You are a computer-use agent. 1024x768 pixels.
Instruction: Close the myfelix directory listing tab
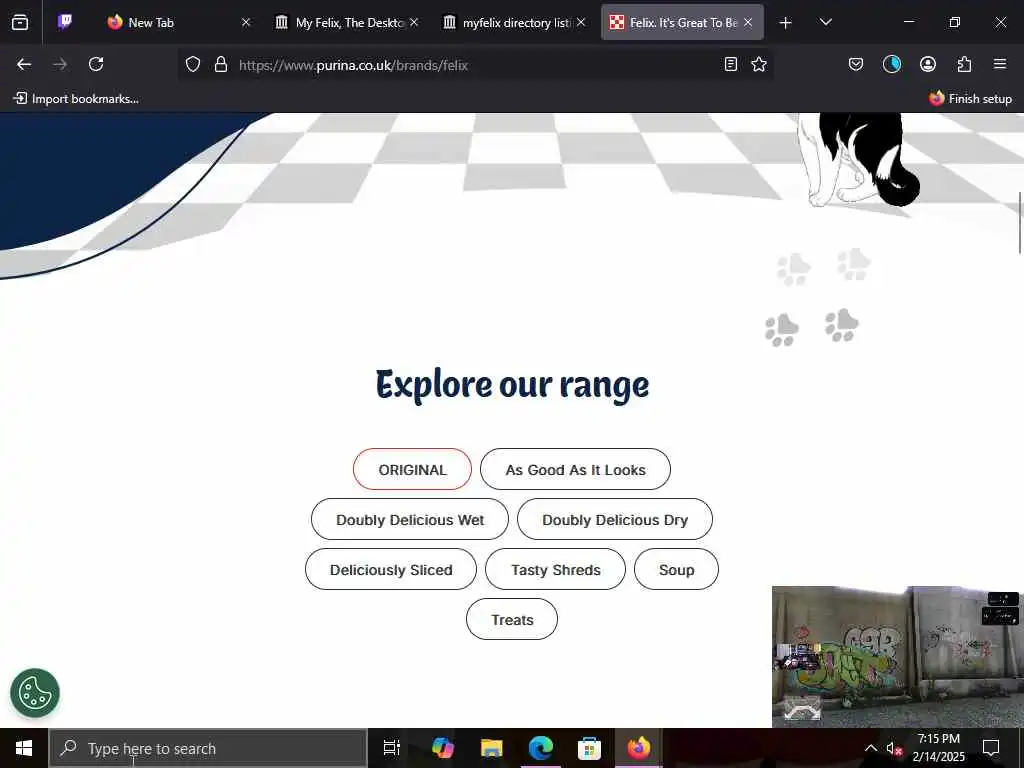581,22
